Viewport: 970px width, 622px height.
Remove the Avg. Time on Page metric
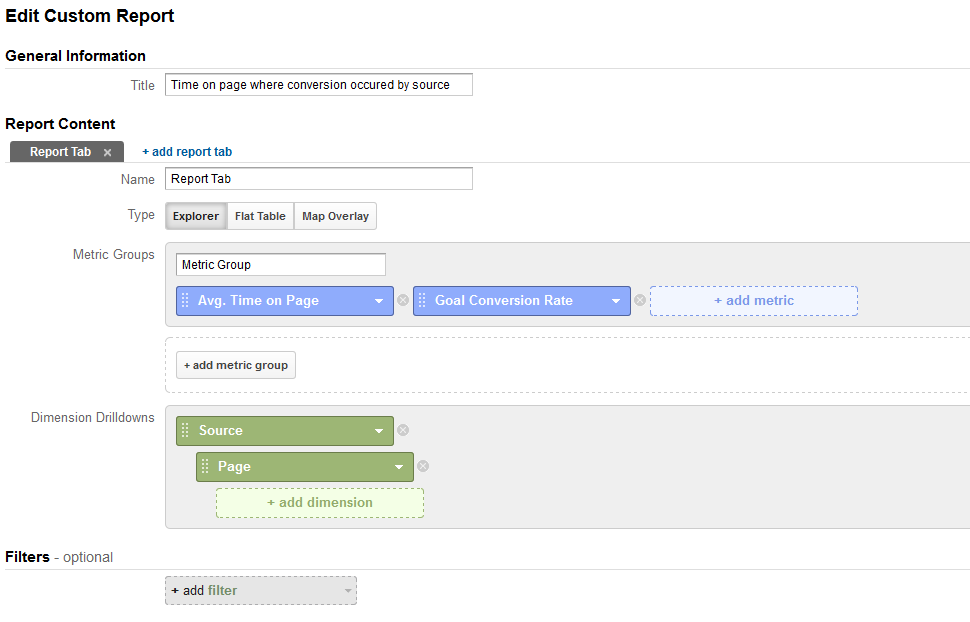point(403,300)
